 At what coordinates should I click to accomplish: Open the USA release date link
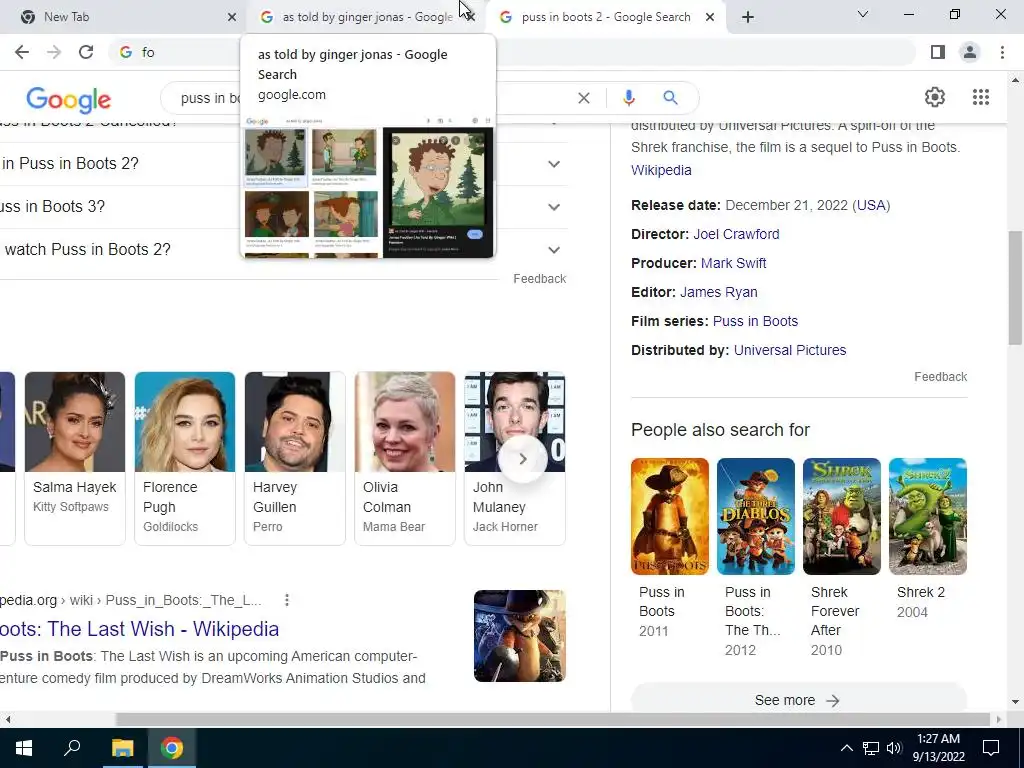click(871, 205)
